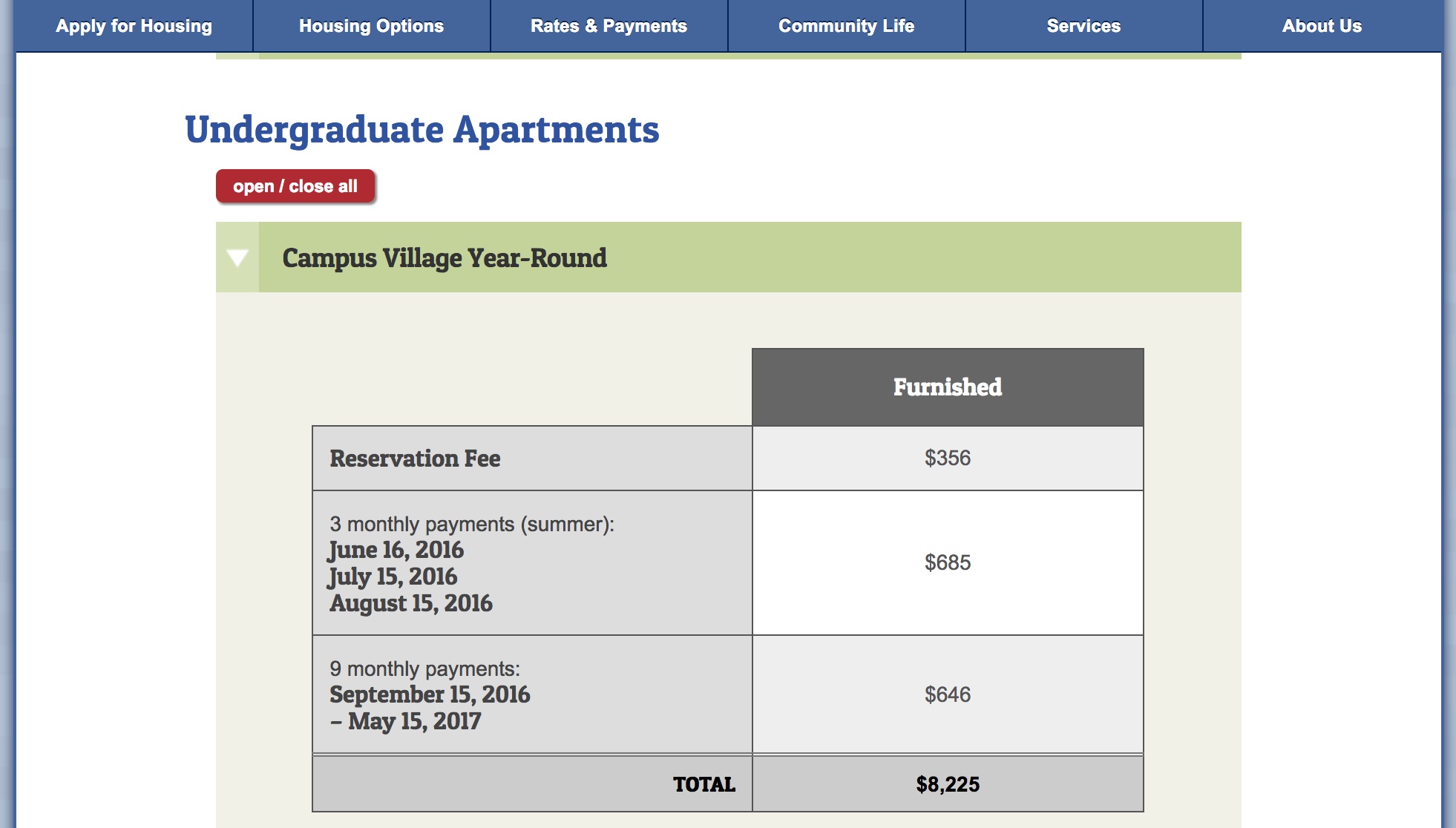
Task: Open Rates & Payments tab
Action: pyautogui.click(x=609, y=26)
